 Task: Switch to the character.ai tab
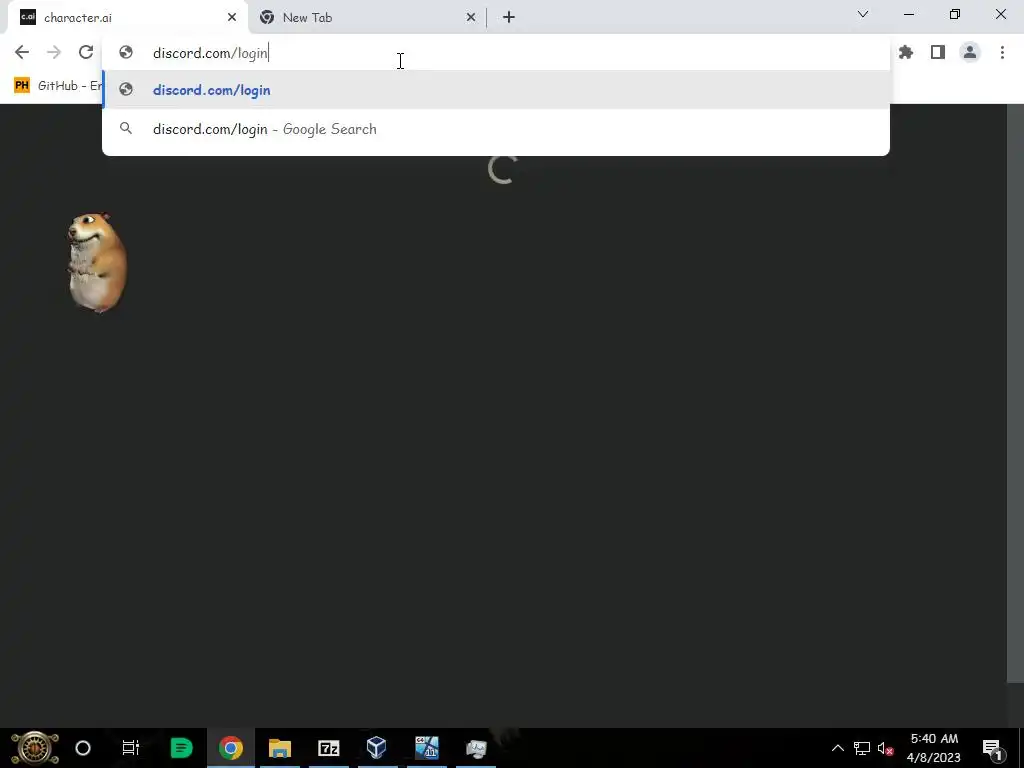[128, 18]
